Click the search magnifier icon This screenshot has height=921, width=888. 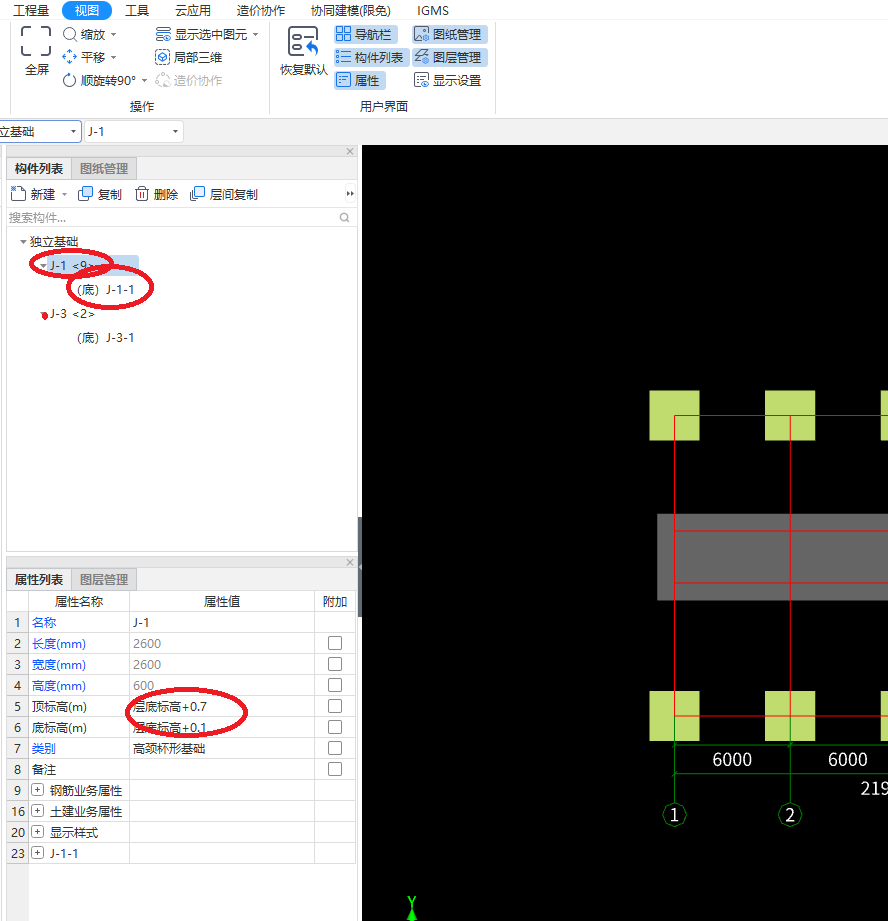[345, 218]
